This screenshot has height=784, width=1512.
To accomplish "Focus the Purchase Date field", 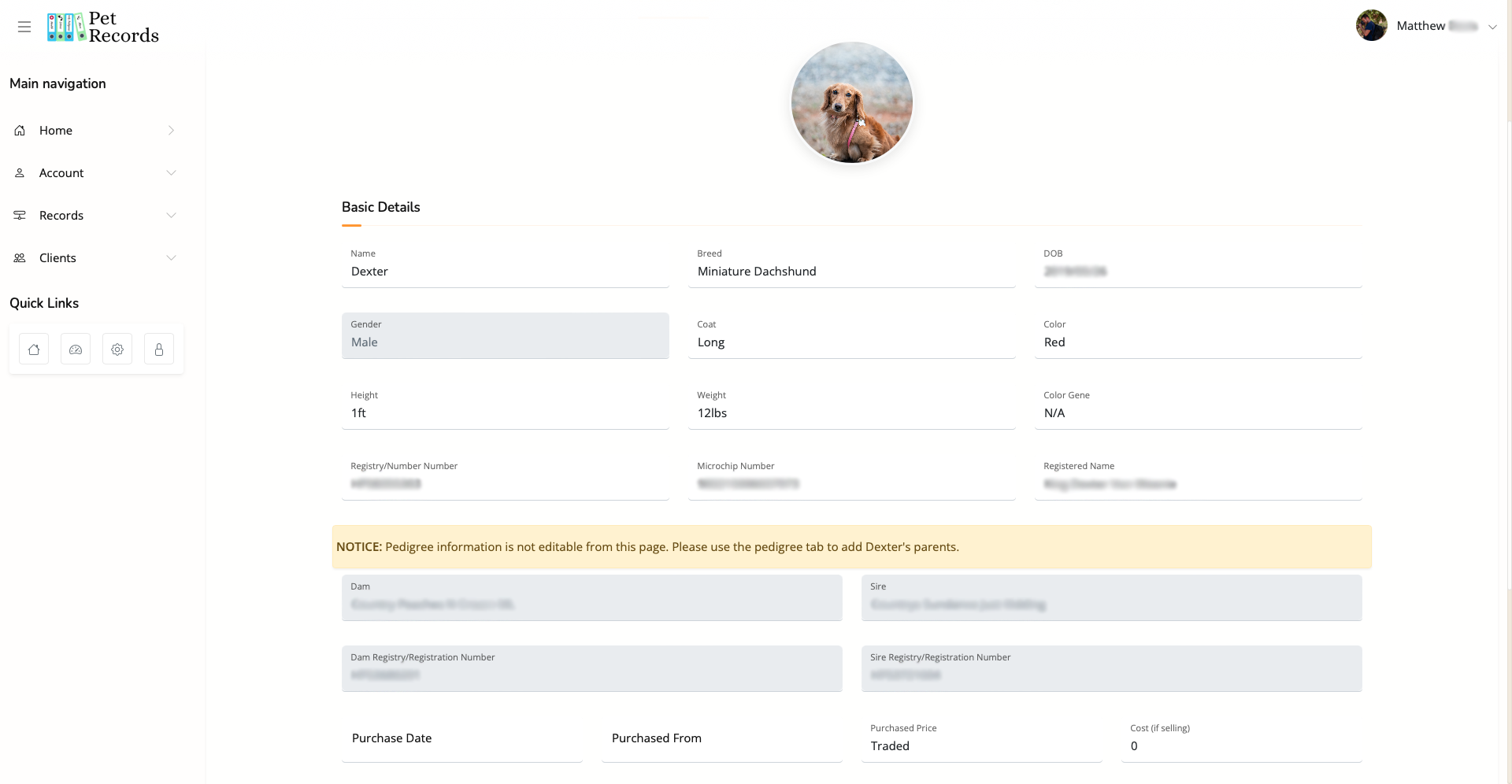I will 461,738.
